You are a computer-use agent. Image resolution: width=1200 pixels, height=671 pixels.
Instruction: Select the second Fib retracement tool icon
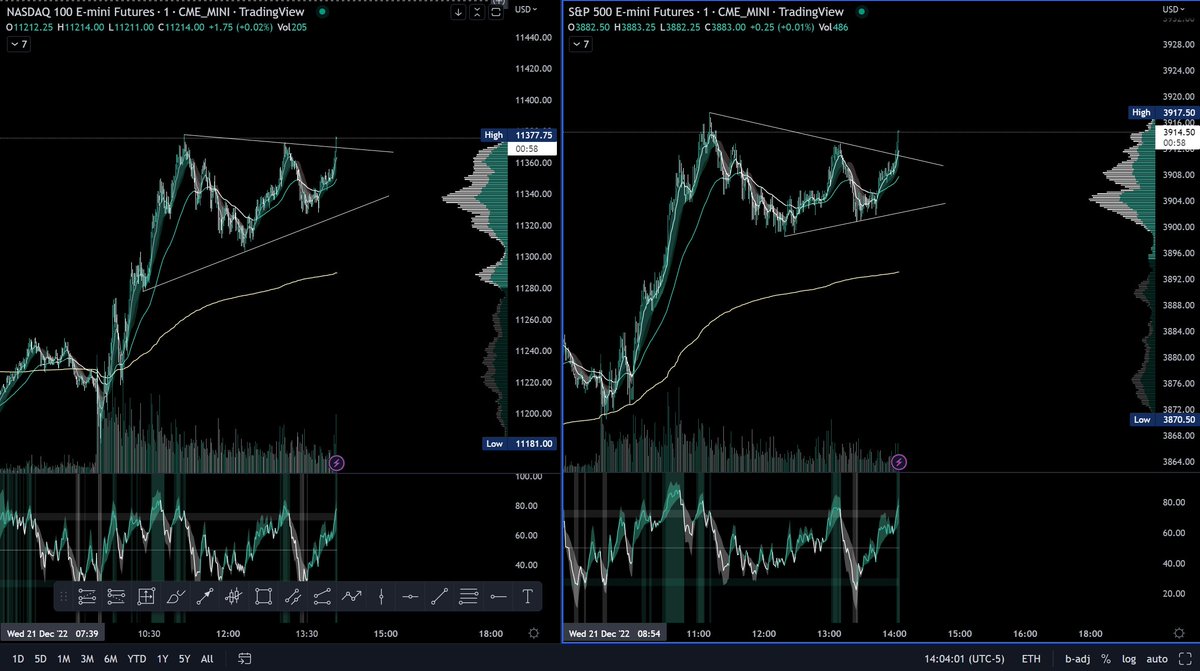(116, 597)
